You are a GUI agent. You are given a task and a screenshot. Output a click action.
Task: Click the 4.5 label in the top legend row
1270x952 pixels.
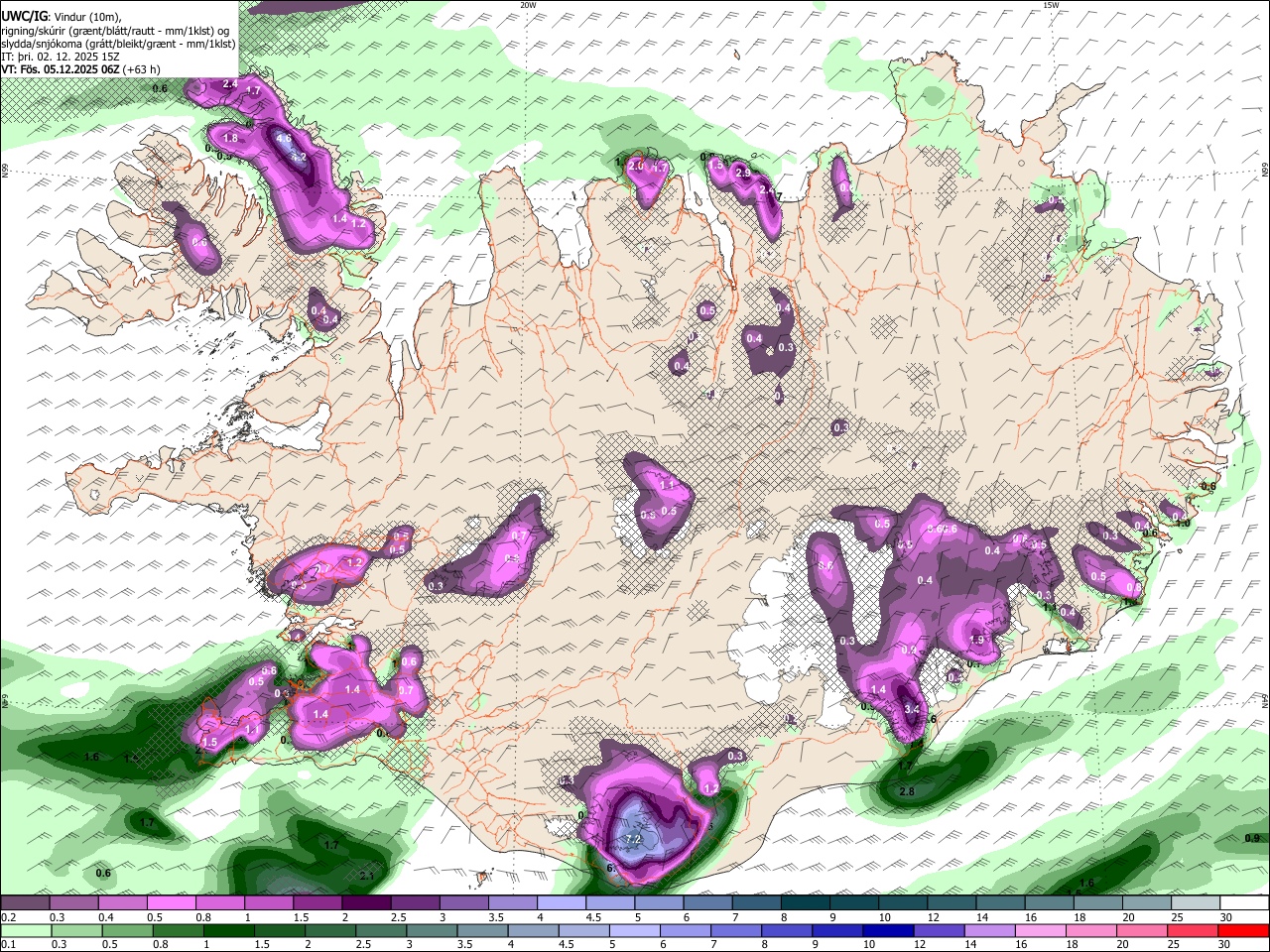click(x=593, y=917)
